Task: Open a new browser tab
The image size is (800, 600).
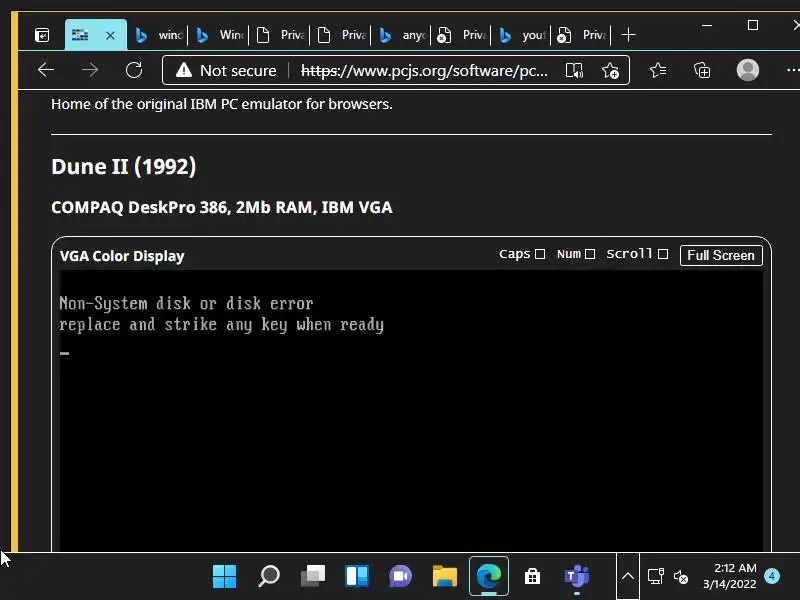Action: pos(629,35)
